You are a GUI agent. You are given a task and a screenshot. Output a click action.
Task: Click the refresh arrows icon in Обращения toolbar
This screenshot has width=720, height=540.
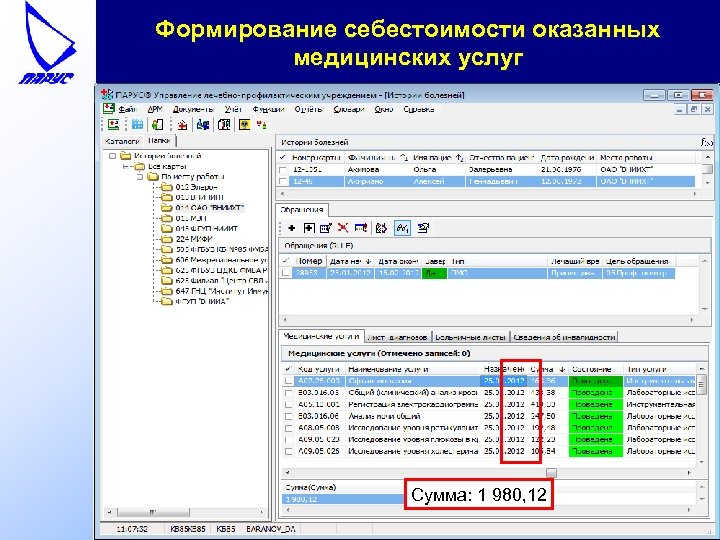tap(381, 228)
